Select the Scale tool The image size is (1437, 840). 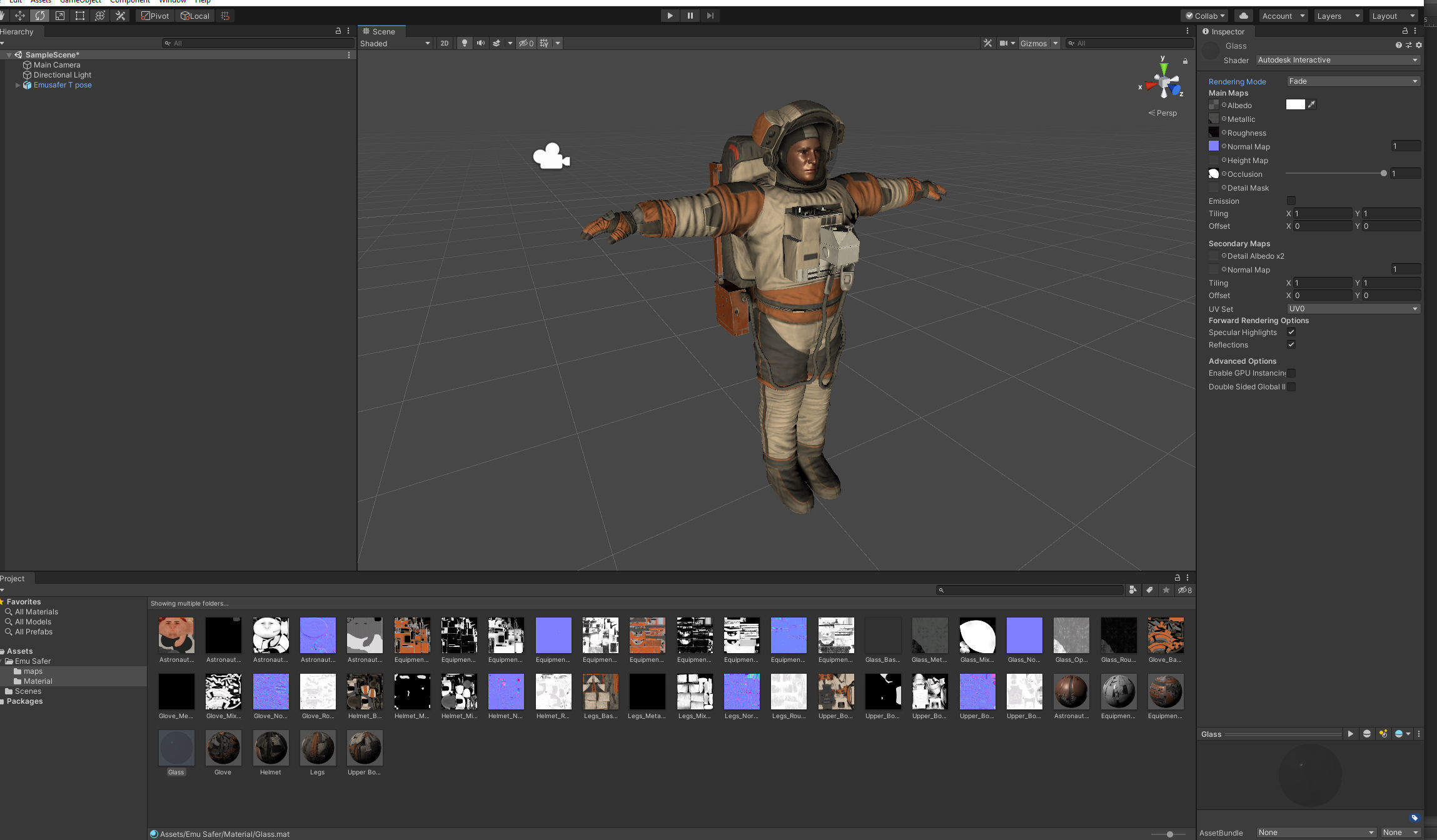coord(60,16)
